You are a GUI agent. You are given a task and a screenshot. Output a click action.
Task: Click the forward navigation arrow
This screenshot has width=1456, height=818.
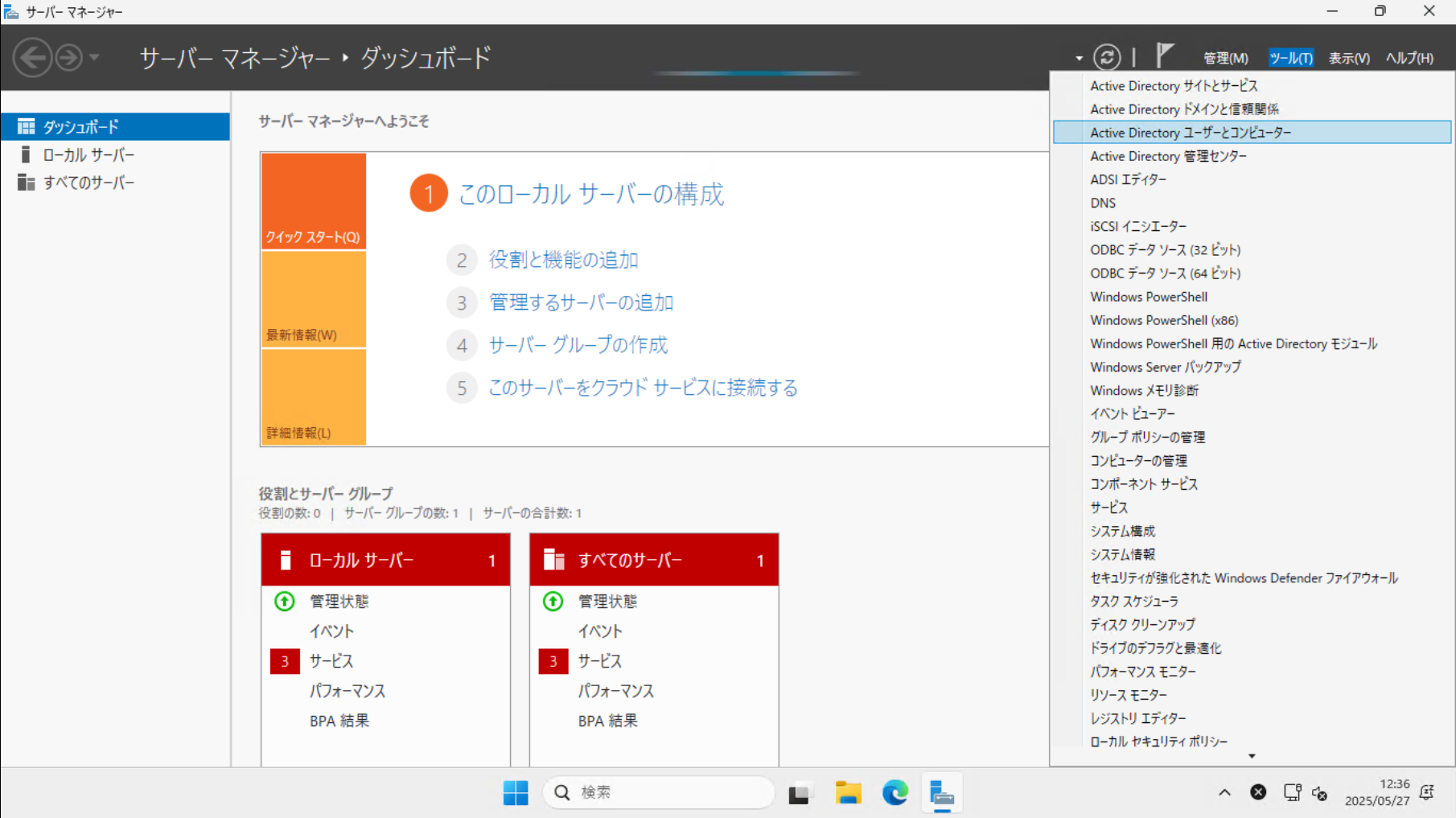[x=69, y=57]
